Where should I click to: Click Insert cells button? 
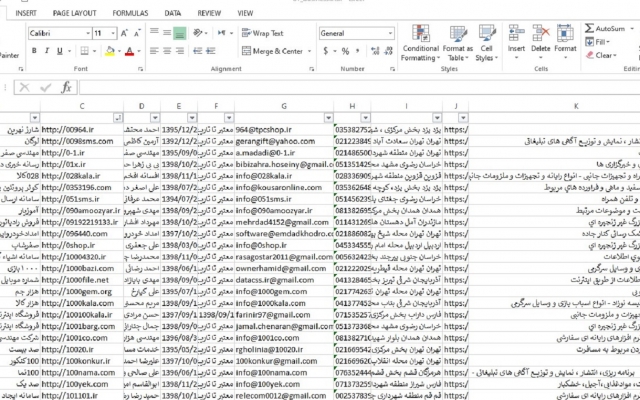point(516,42)
